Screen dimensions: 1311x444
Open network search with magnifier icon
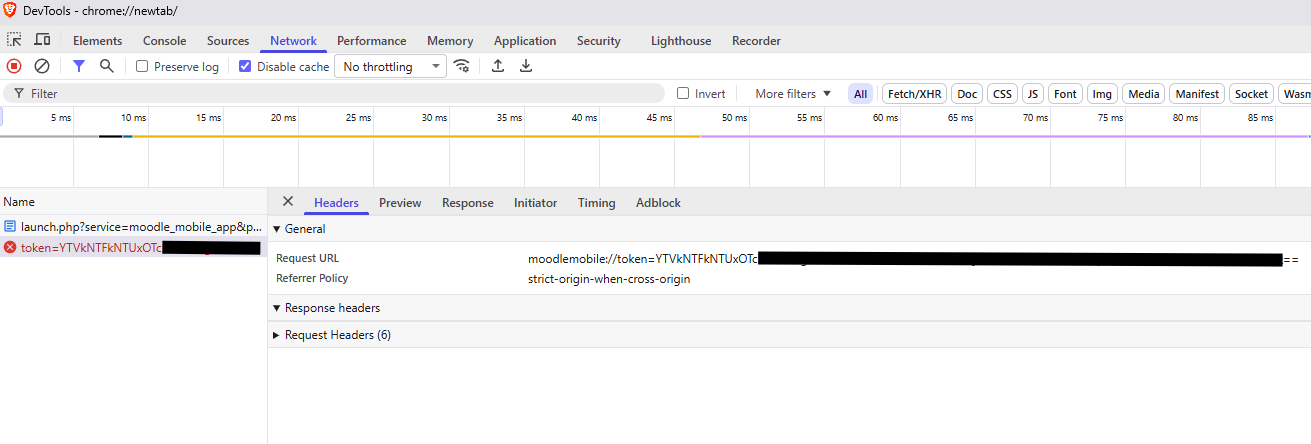coord(107,66)
